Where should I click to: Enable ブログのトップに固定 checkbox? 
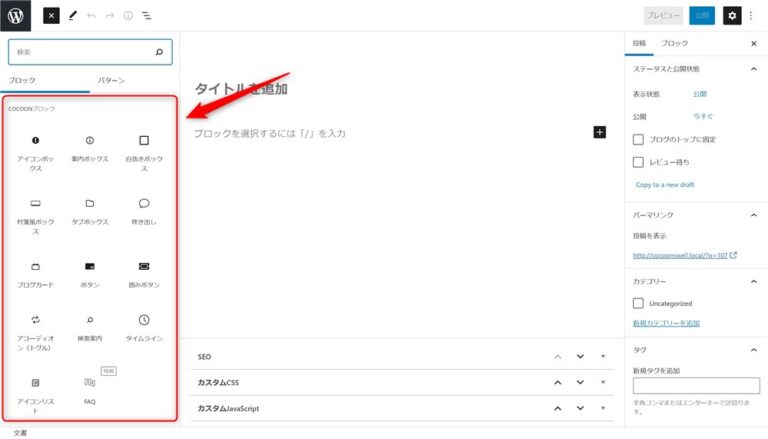(x=638, y=140)
